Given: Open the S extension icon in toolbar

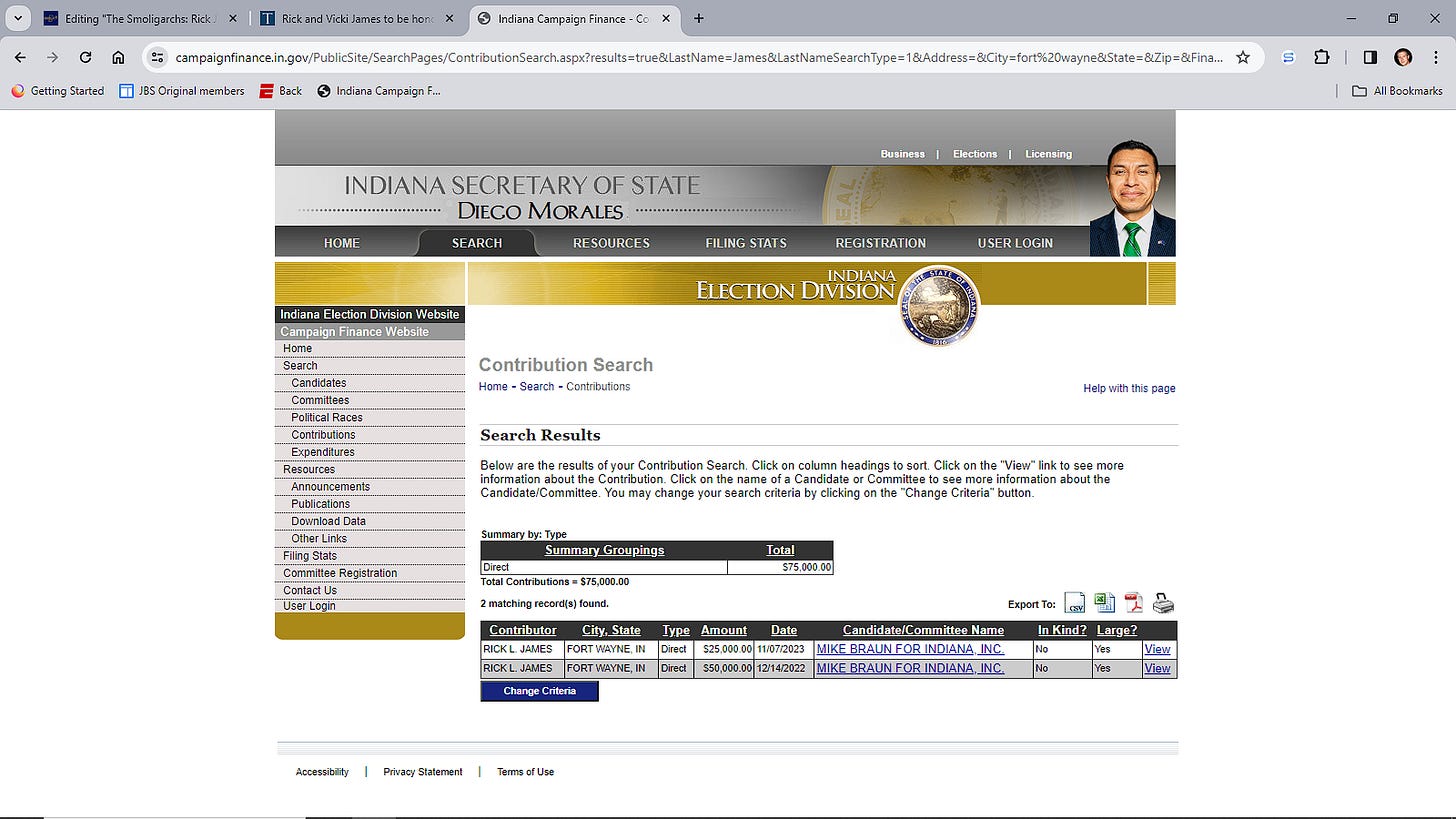Looking at the screenshot, I should [1289, 57].
